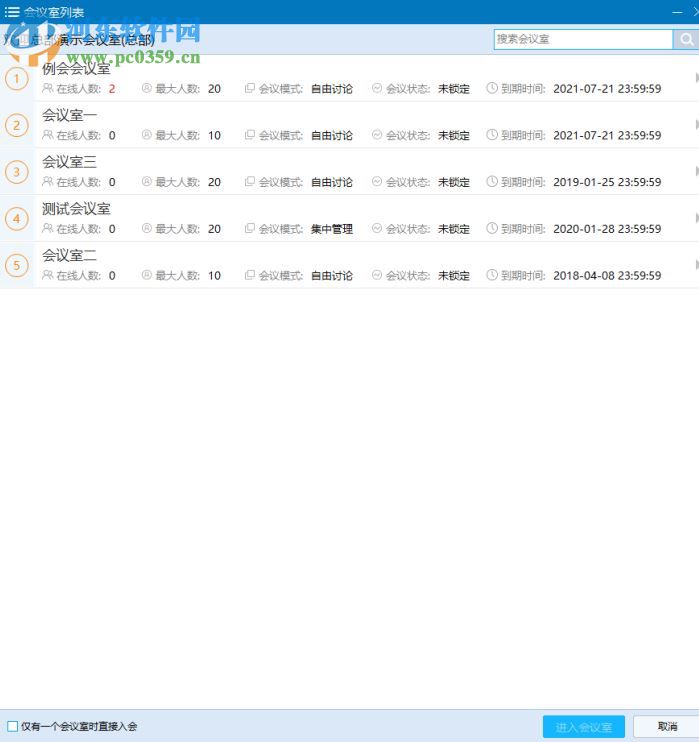Screen dimensions: 699x742
Task: Select the number 1 circle for 例会会议室
Action: click(x=17, y=79)
